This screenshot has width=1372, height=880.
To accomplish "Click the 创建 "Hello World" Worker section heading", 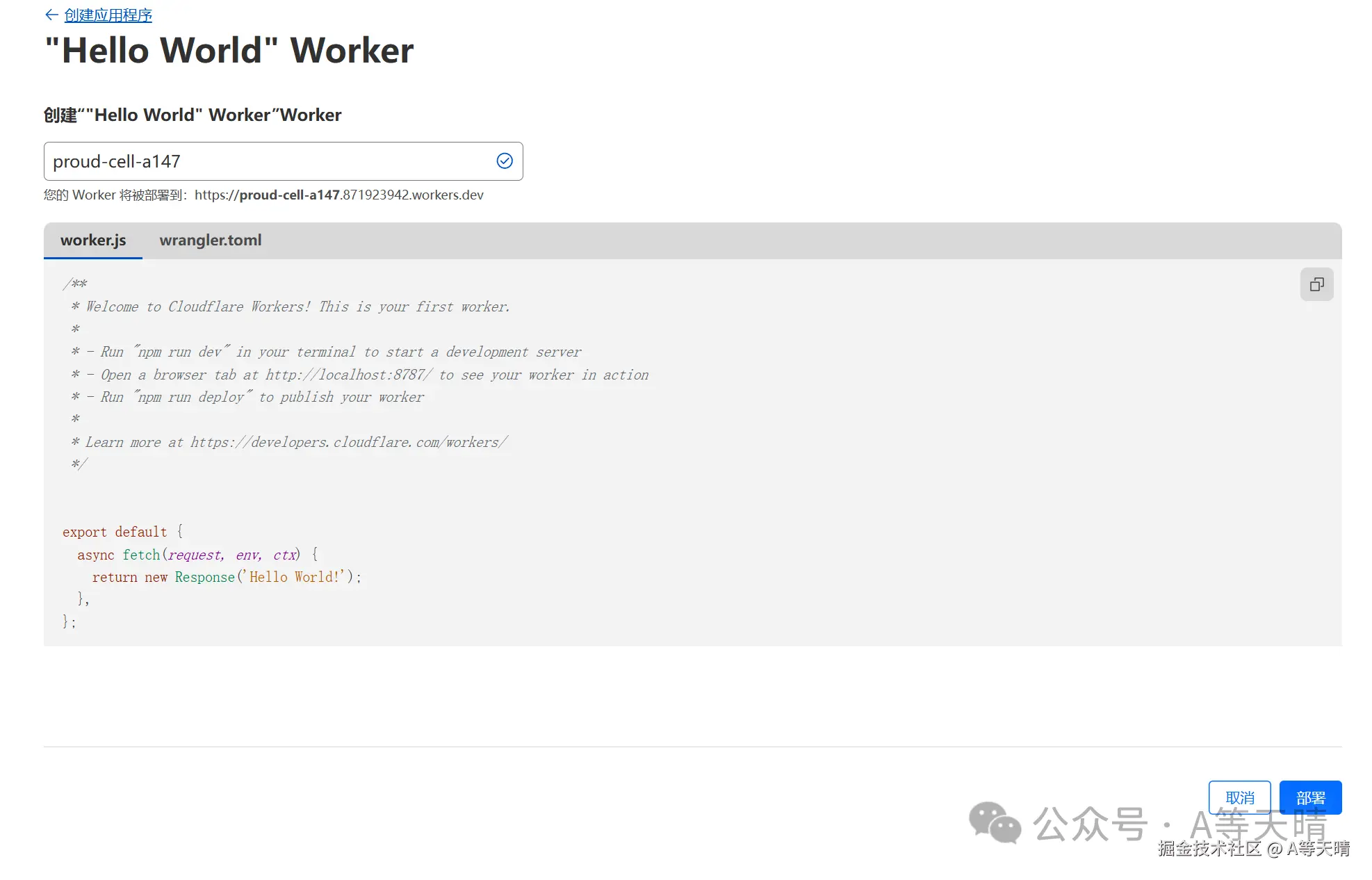I will tap(193, 115).
